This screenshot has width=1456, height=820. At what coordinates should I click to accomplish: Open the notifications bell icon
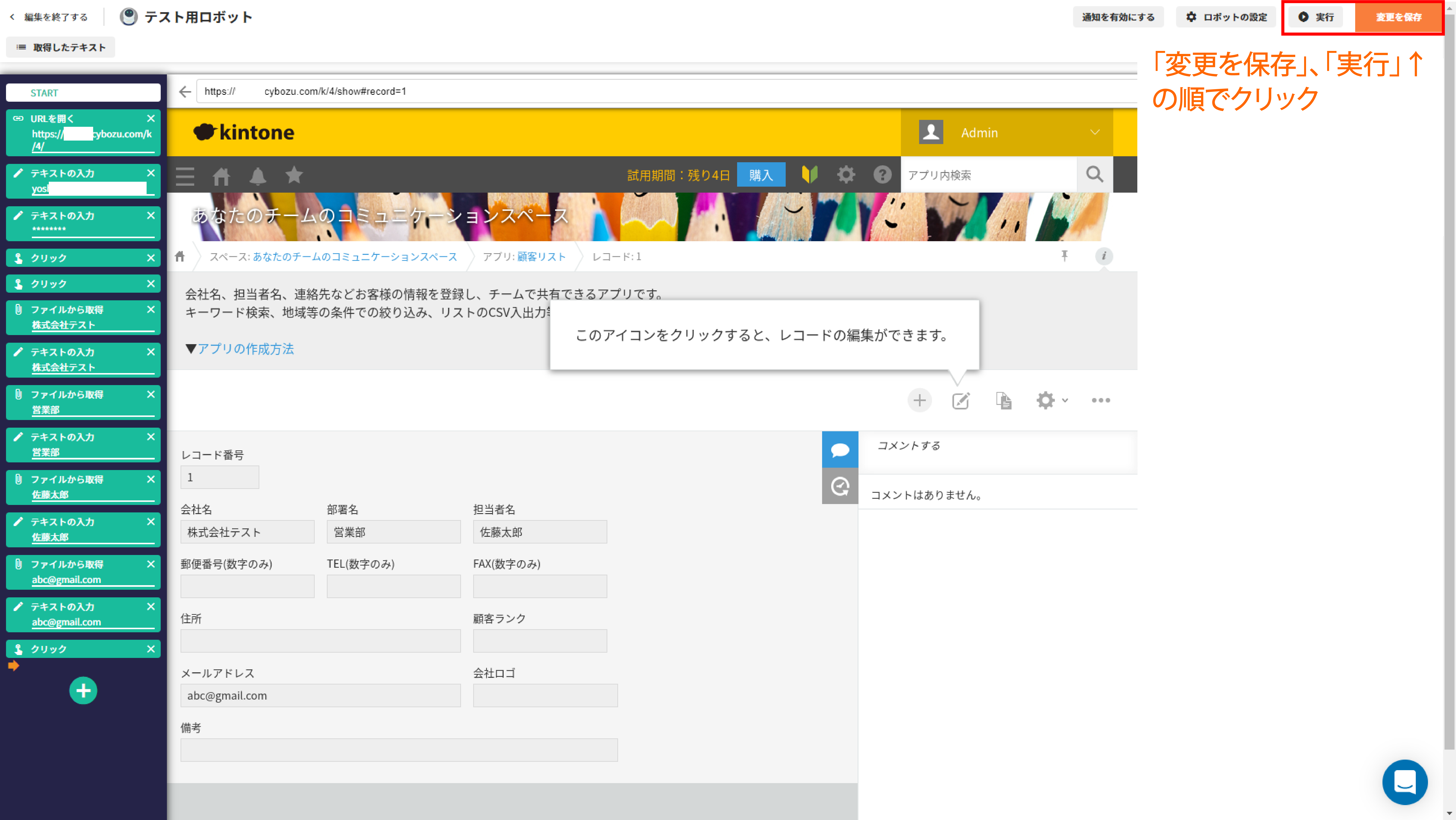point(258,176)
